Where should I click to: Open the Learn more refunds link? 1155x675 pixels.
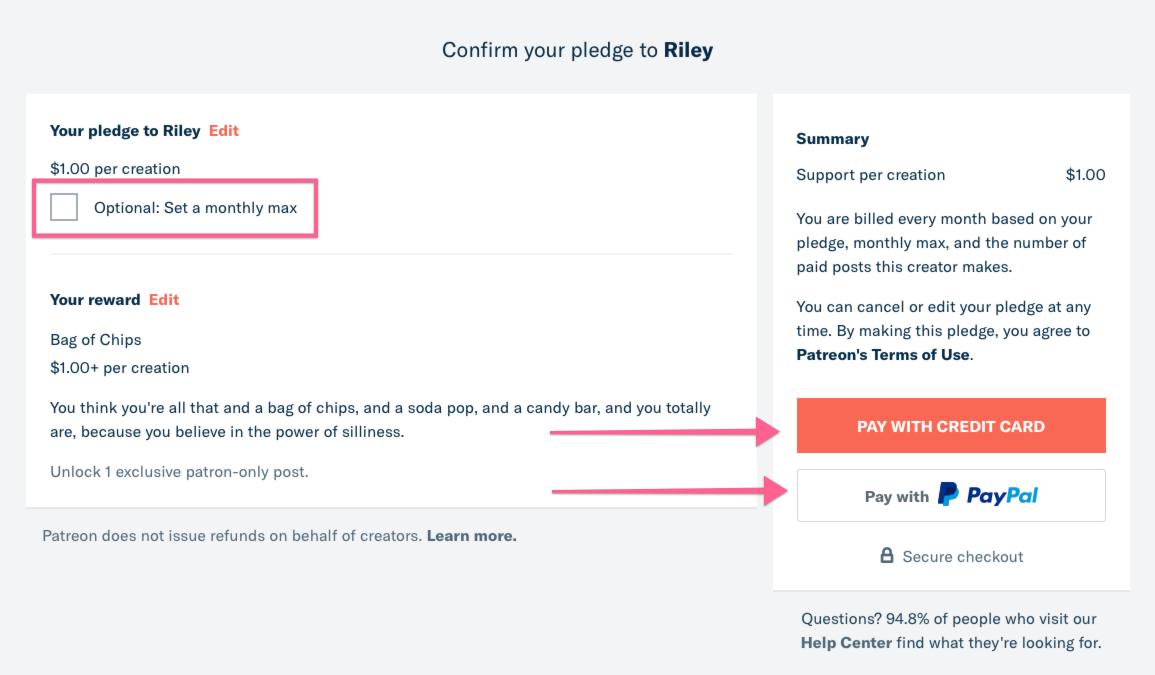(x=471, y=536)
